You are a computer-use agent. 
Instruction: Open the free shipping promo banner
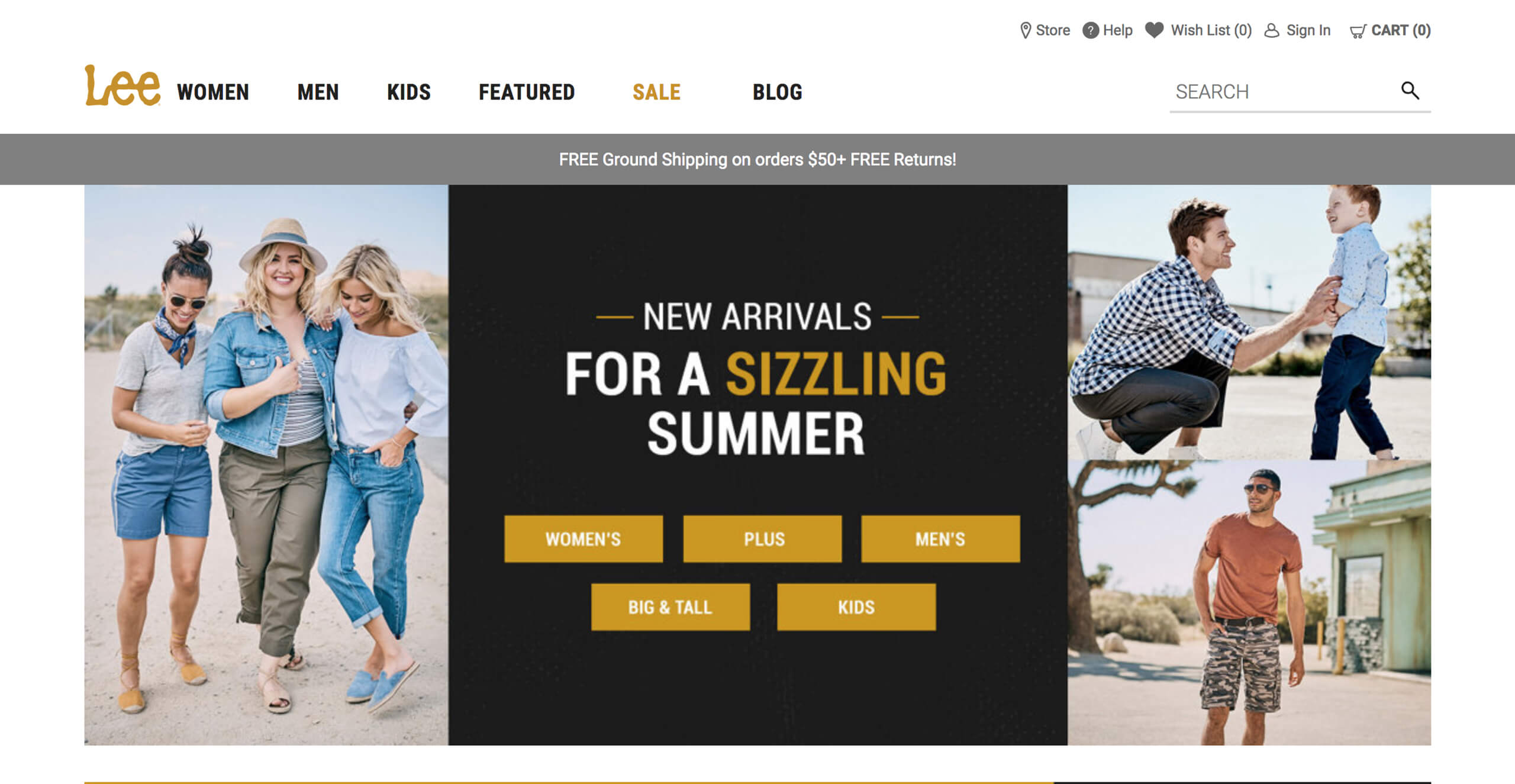click(757, 159)
